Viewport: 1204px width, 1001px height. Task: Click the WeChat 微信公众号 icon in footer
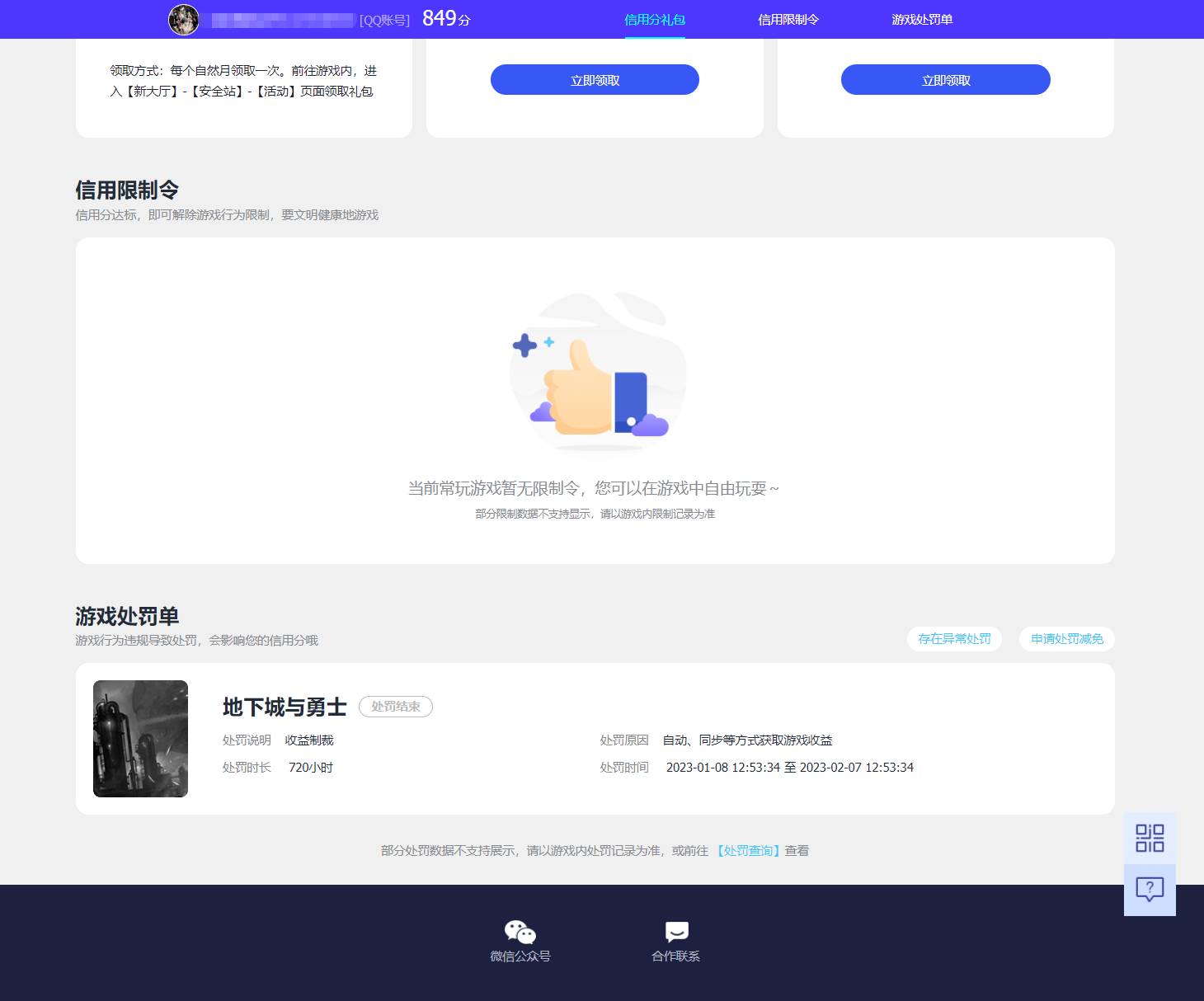pos(520,933)
